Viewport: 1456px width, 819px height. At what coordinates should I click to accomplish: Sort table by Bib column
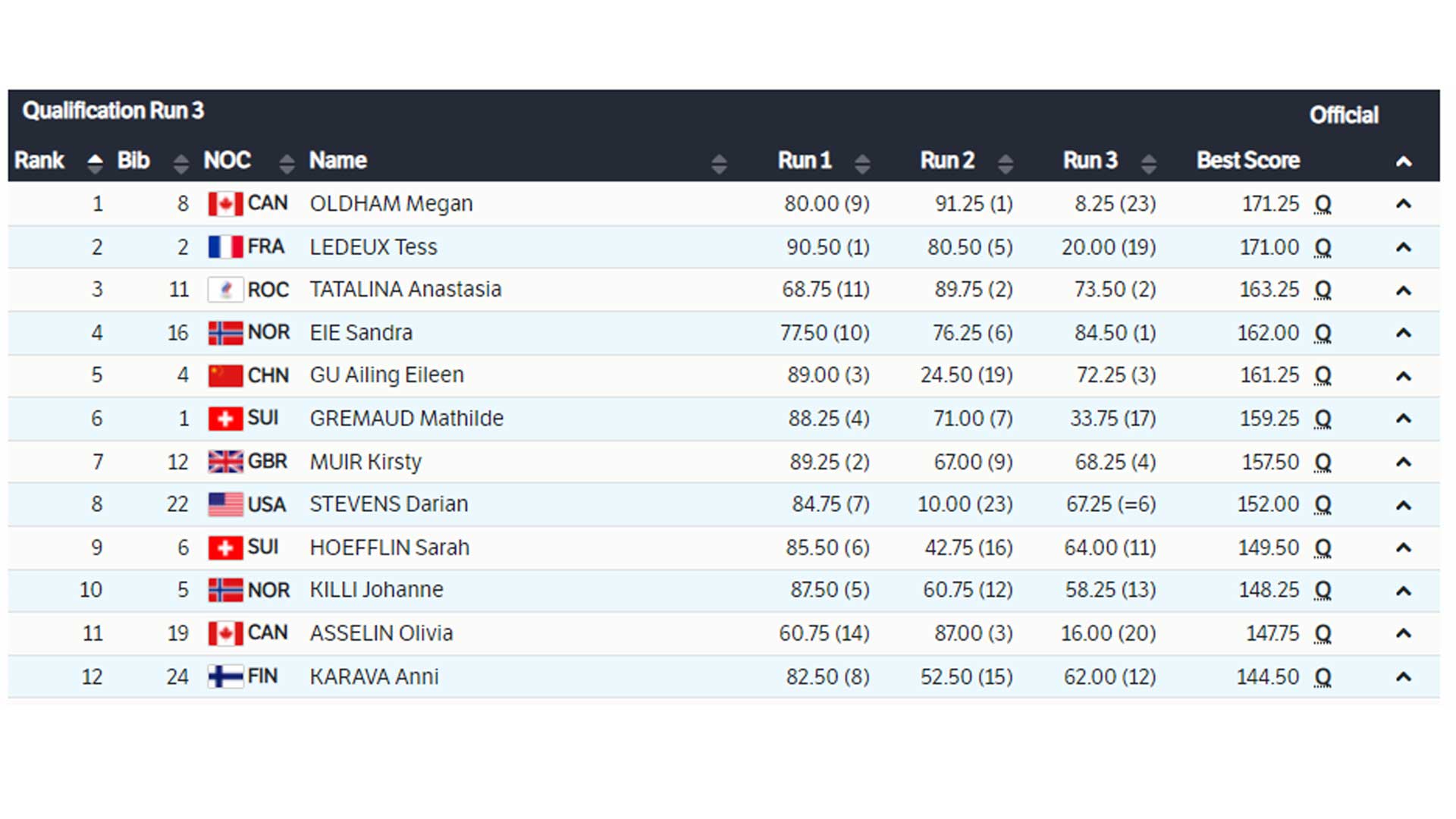[x=180, y=162]
